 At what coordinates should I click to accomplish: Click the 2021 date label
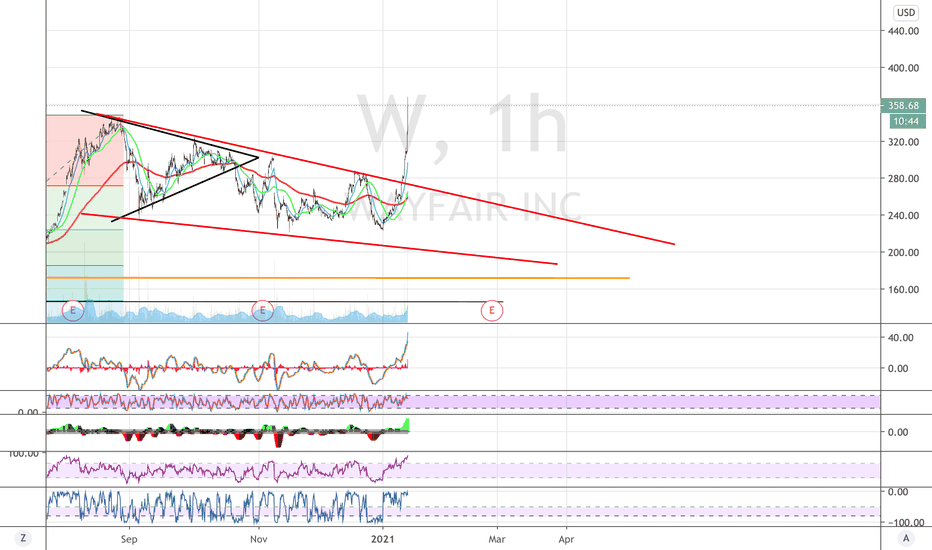tap(383, 539)
